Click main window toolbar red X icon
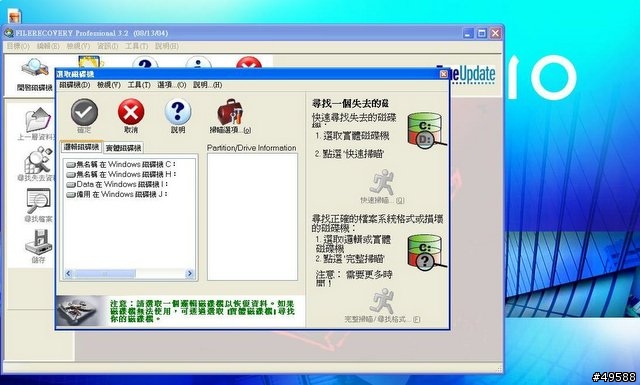The image size is (640, 385). click(249, 63)
